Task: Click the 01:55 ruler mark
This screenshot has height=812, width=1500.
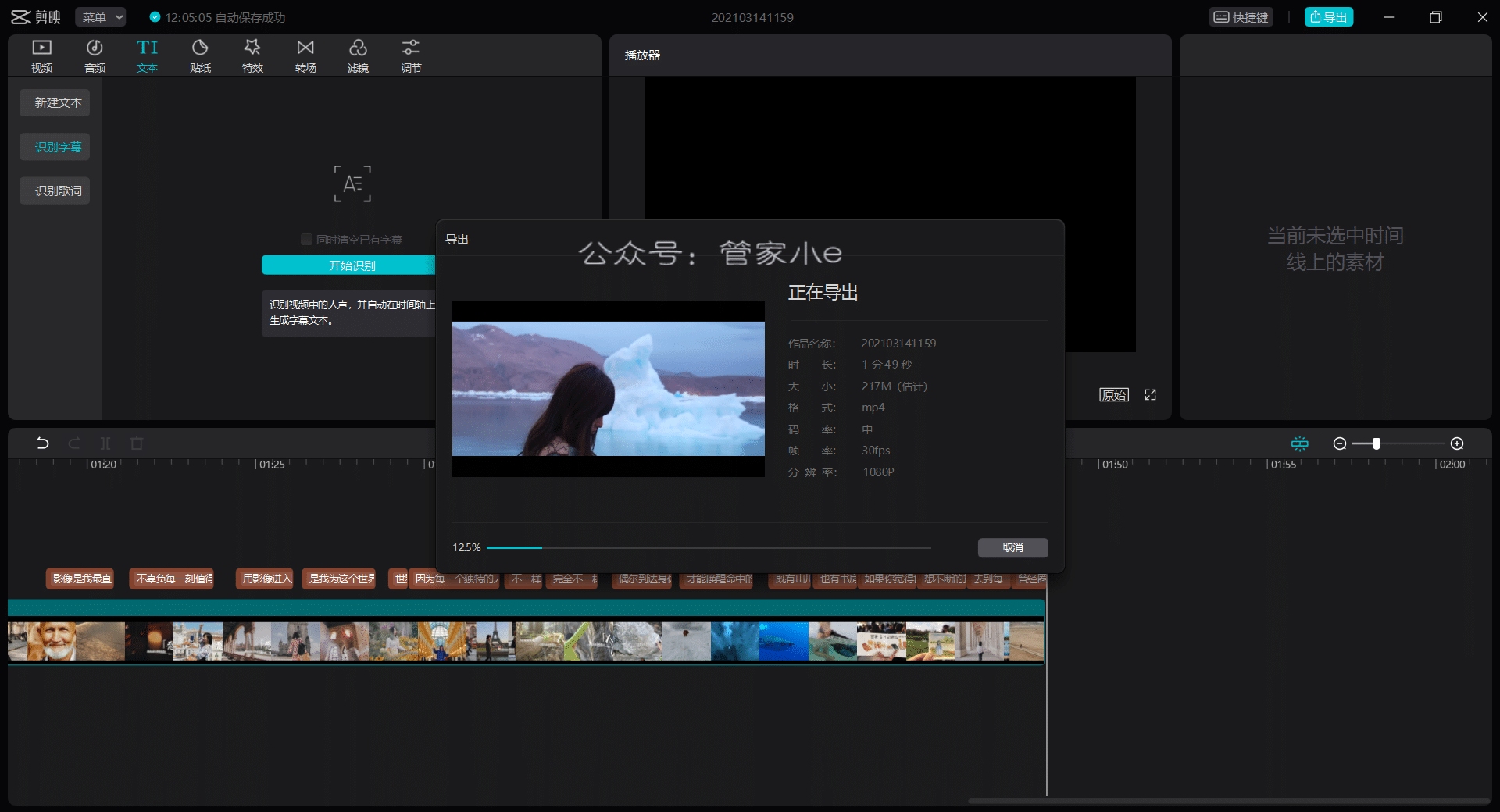Action: 1282,465
